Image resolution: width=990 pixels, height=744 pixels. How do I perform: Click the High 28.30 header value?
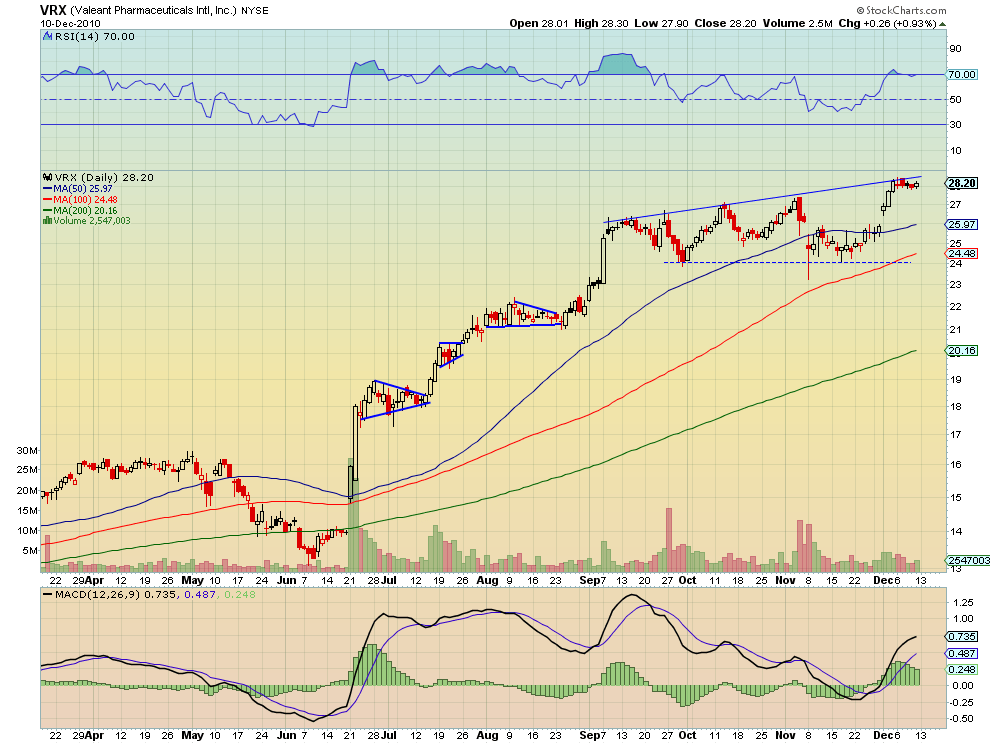click(x=601, y=23)
